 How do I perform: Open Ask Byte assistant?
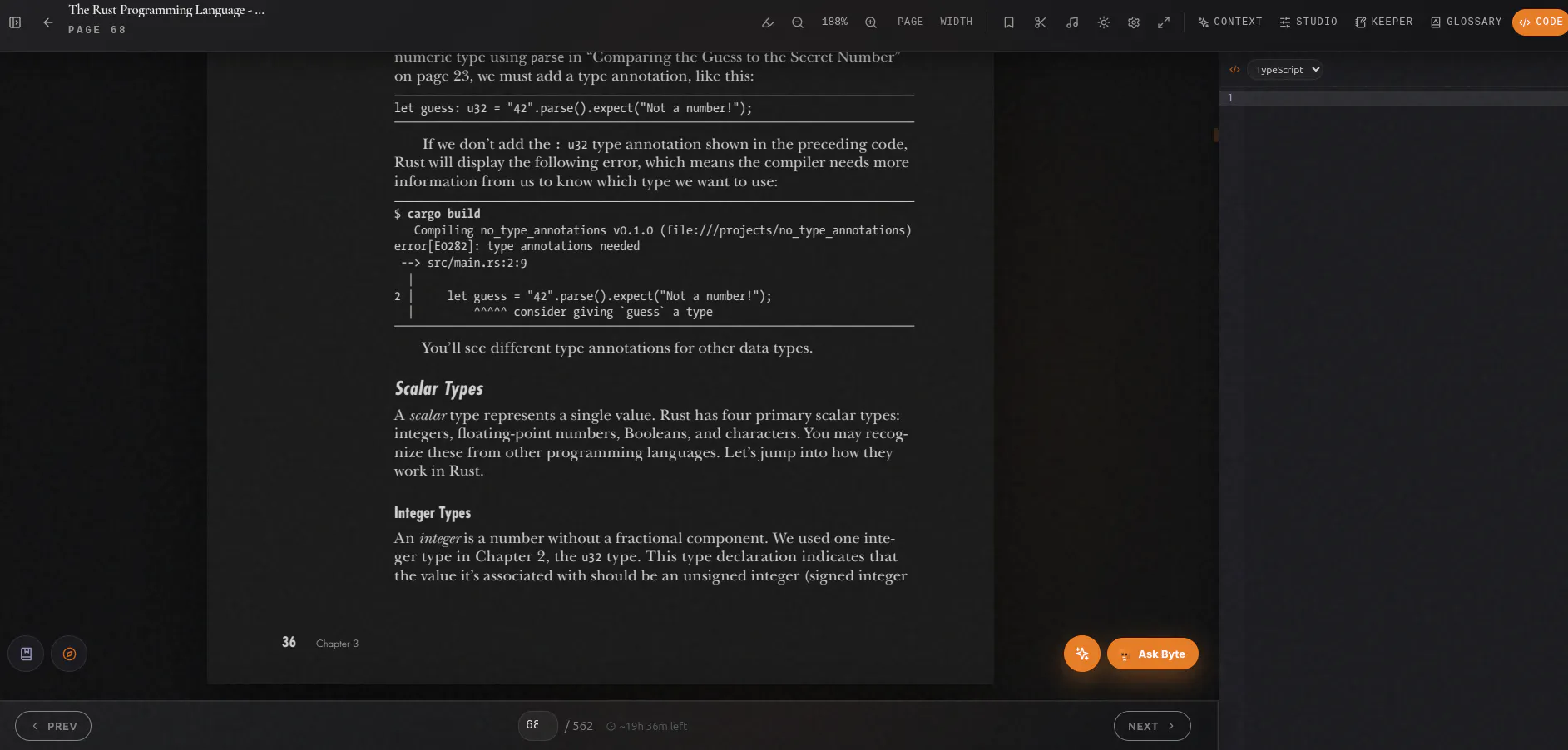[x=1153, y=654]
